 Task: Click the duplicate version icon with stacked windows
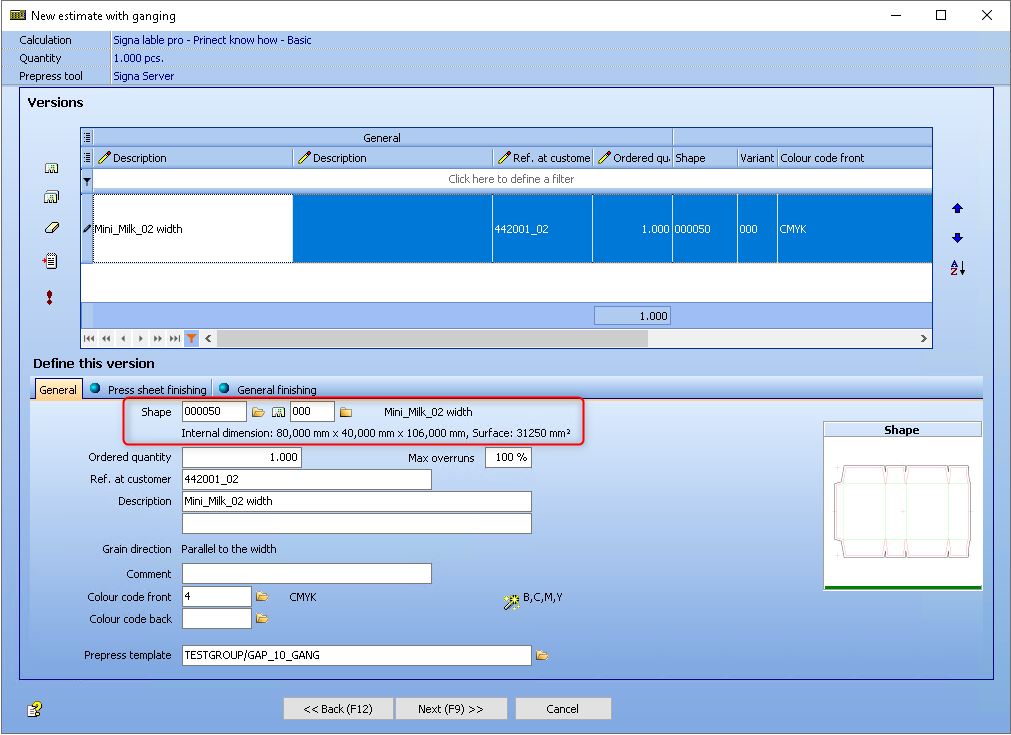(x=52, y=197)
